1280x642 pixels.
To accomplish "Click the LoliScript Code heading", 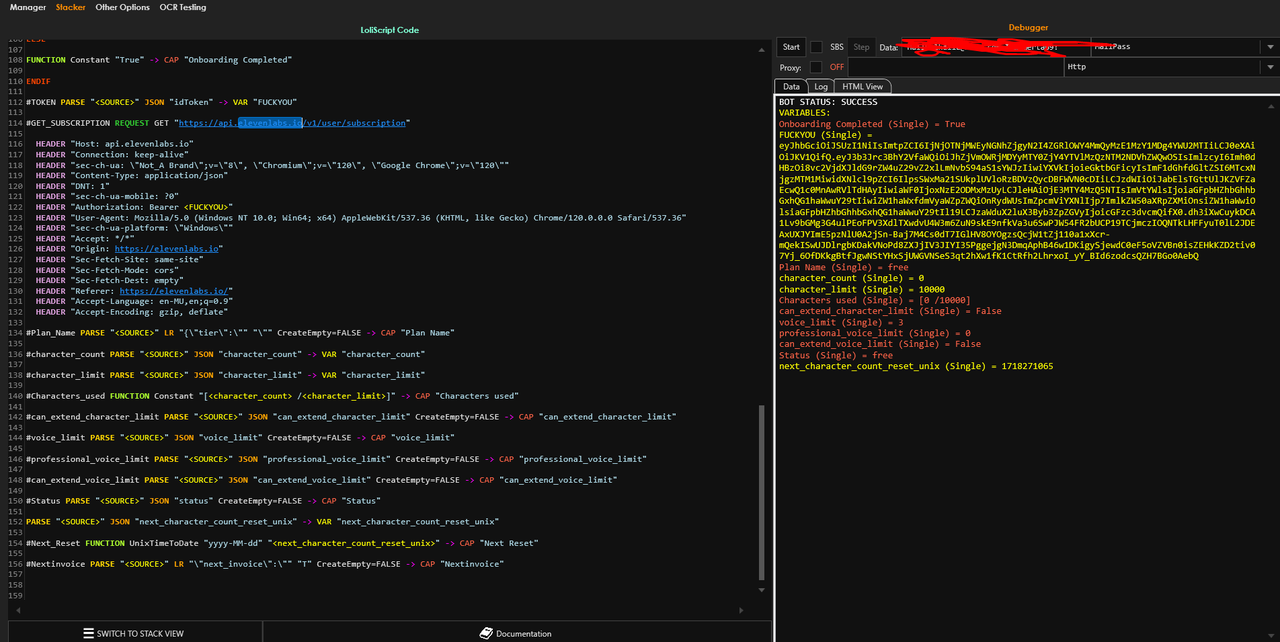I will (x=389, y=30).
